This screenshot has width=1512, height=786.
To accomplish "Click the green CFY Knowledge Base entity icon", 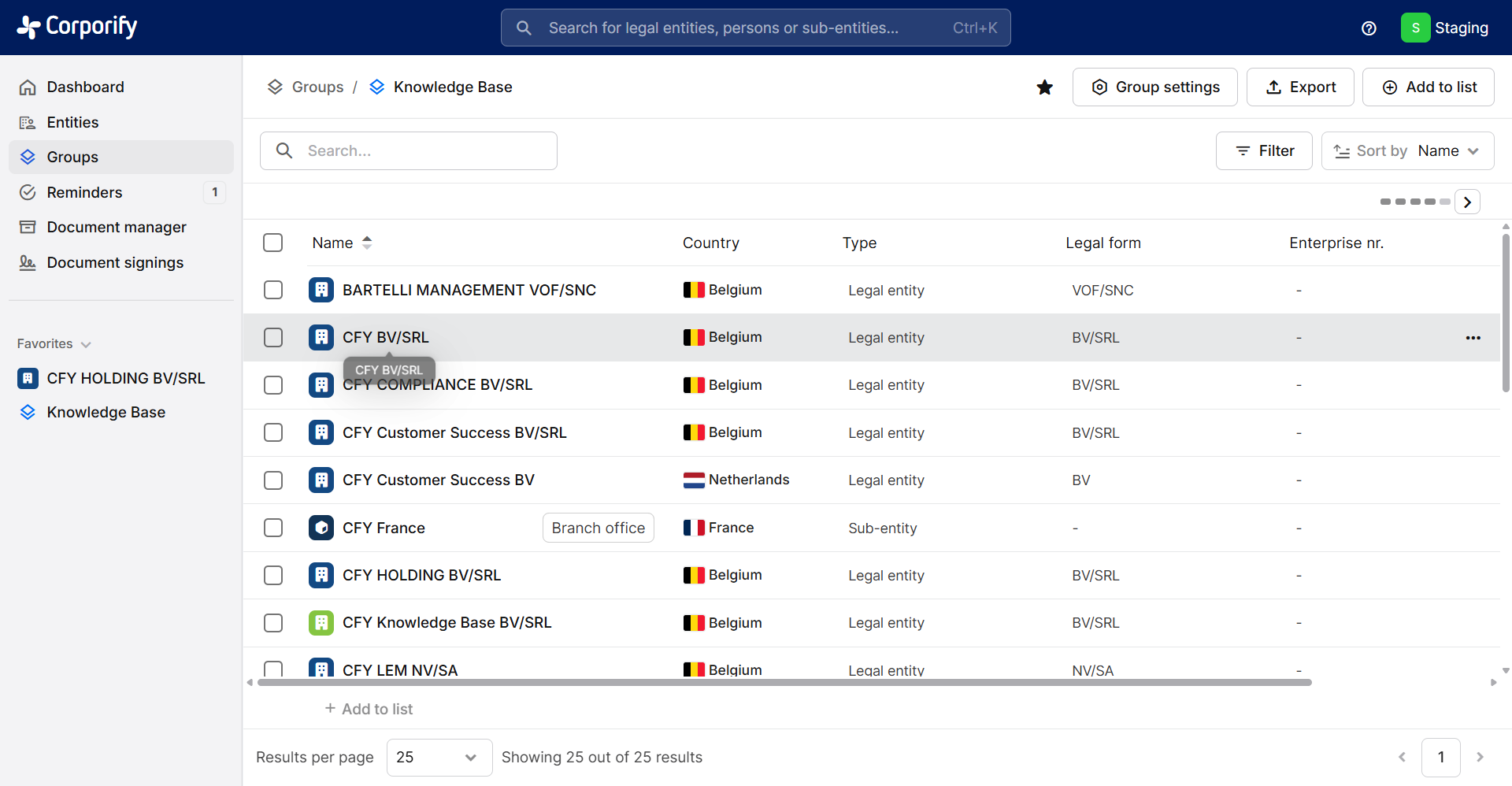I will click(321, 623).
